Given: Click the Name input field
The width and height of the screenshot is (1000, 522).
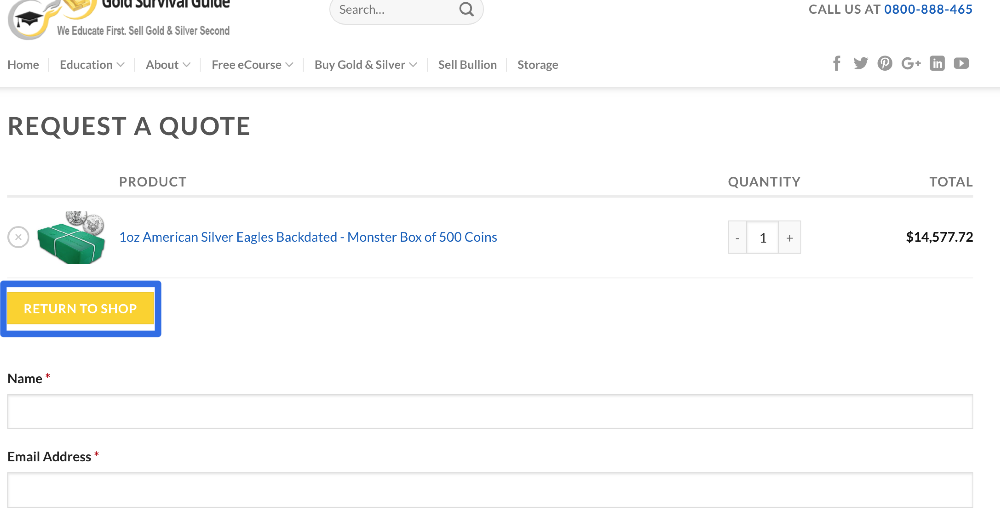Looking at the screenshot, I should point(490,412).
